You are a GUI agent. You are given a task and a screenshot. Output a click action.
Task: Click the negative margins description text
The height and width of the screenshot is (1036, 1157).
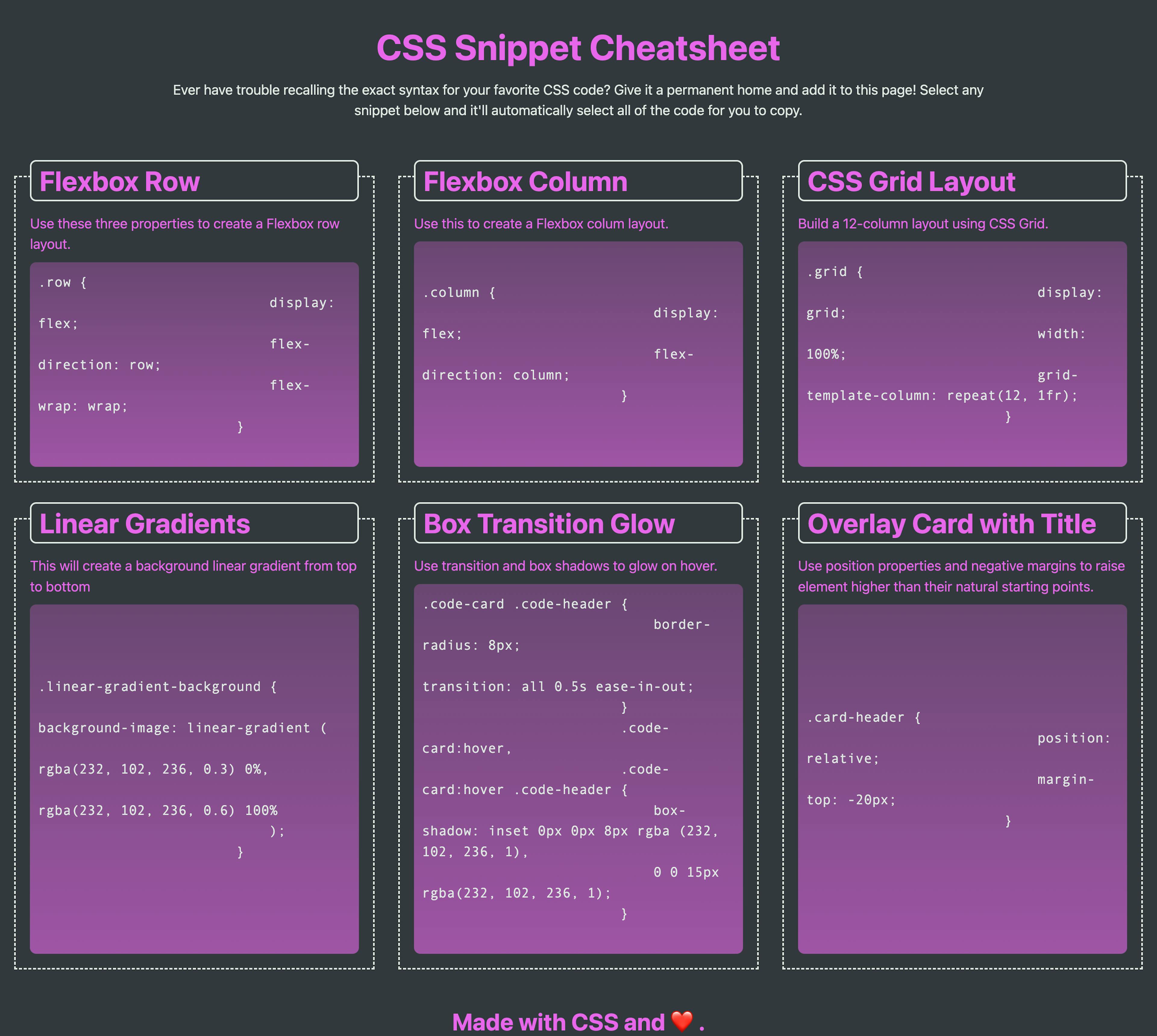[x=961, y=576]
